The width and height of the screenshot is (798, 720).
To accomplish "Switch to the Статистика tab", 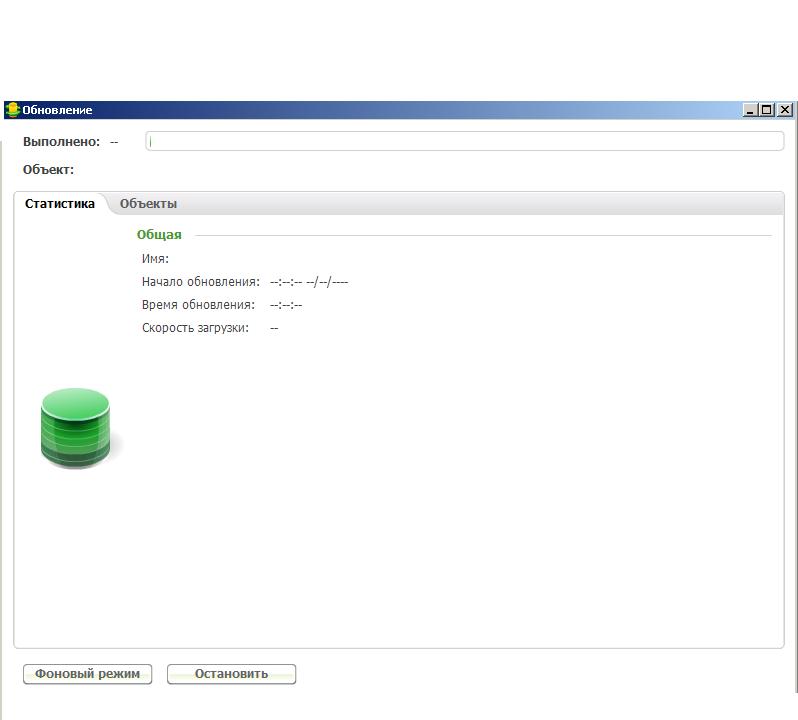I will click(60, 204).
